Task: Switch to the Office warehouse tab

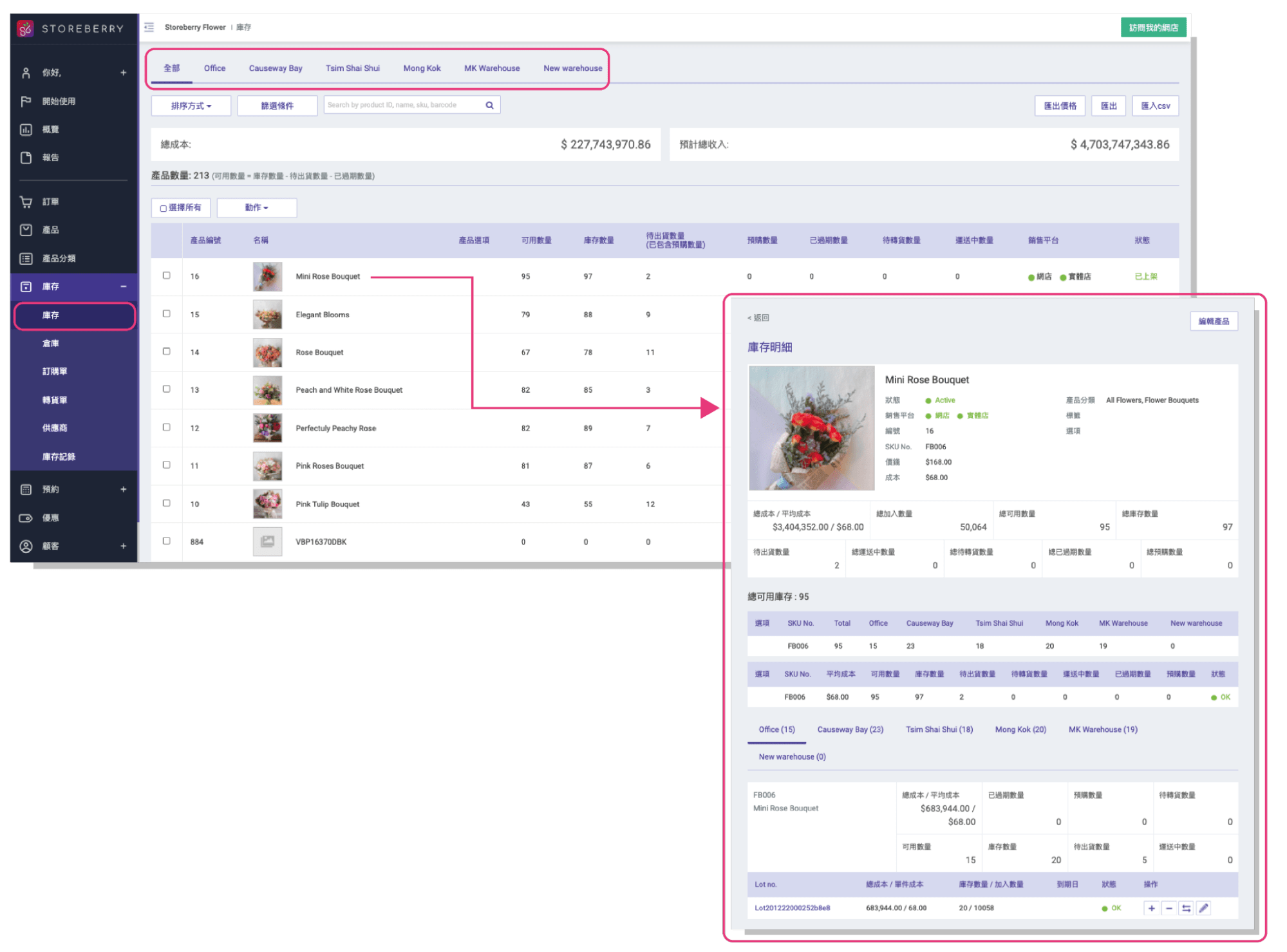Action: (214, 68)
